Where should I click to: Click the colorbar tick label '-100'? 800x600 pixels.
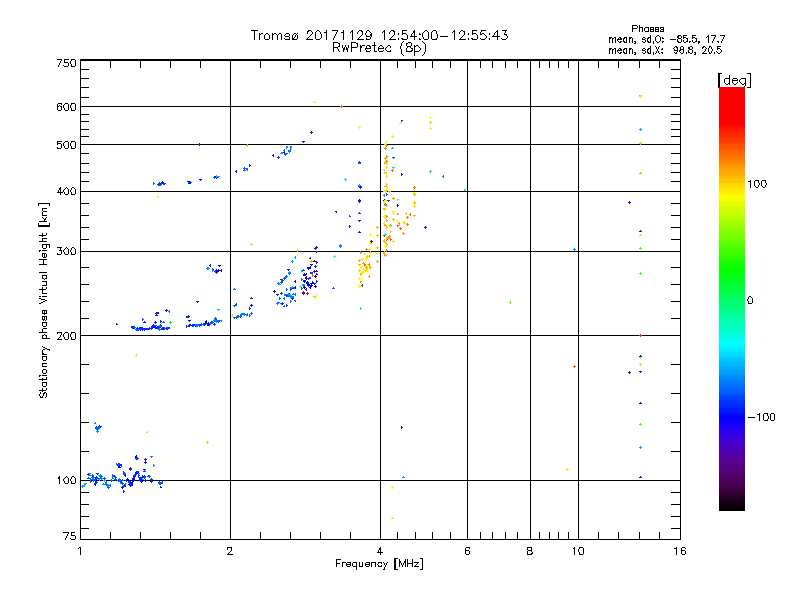click(x=762, y=417)
